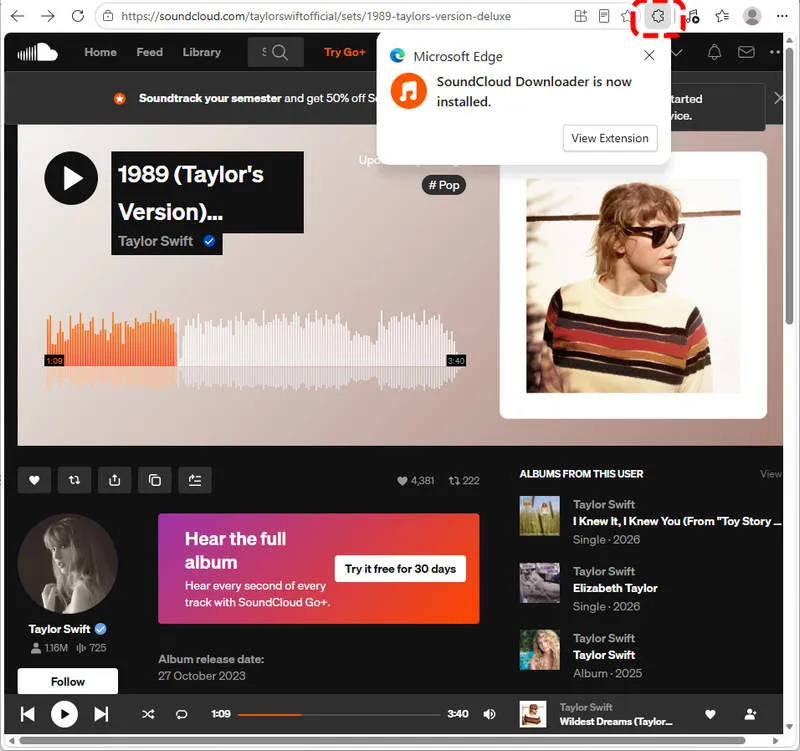Open the immersive reader icon in address bar

604,16
